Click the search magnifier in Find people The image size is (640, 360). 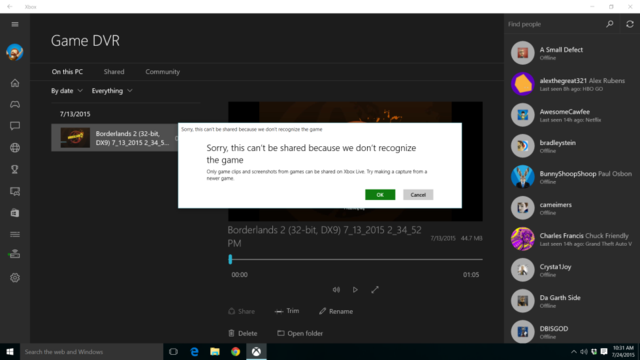[610, 24]
